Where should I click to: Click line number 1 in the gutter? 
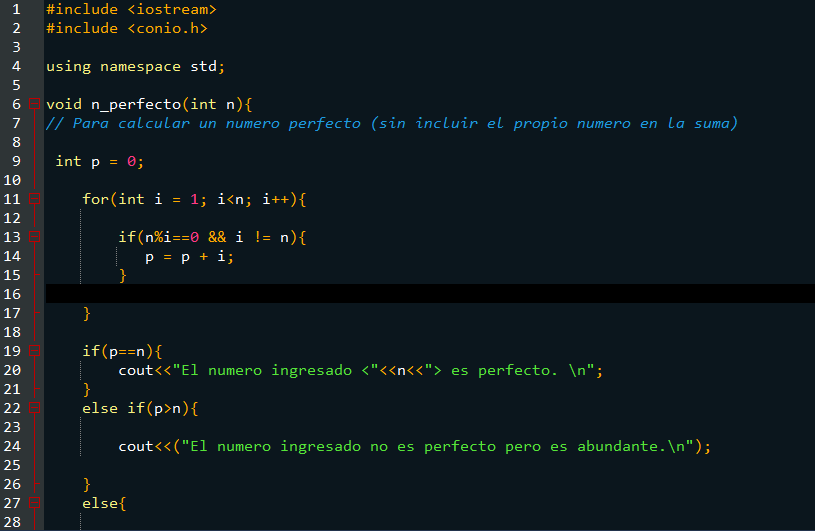click(x=16, y=9)
